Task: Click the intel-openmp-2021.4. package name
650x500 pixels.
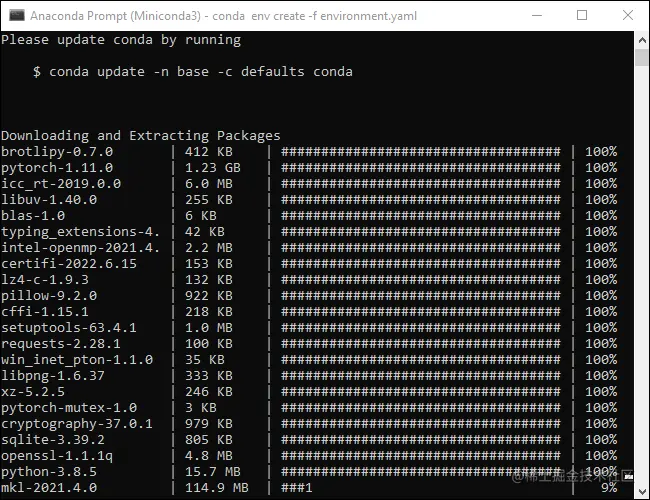Action: (x=80, y=248)
